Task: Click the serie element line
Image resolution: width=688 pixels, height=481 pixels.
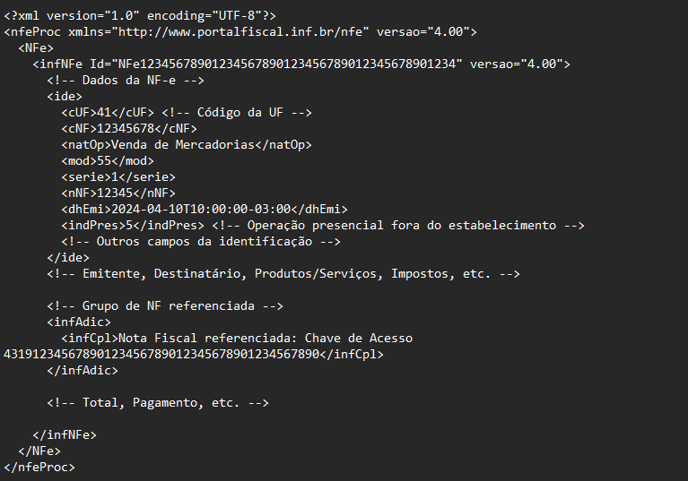Action: pyautogui.click(x=118, y=177)
